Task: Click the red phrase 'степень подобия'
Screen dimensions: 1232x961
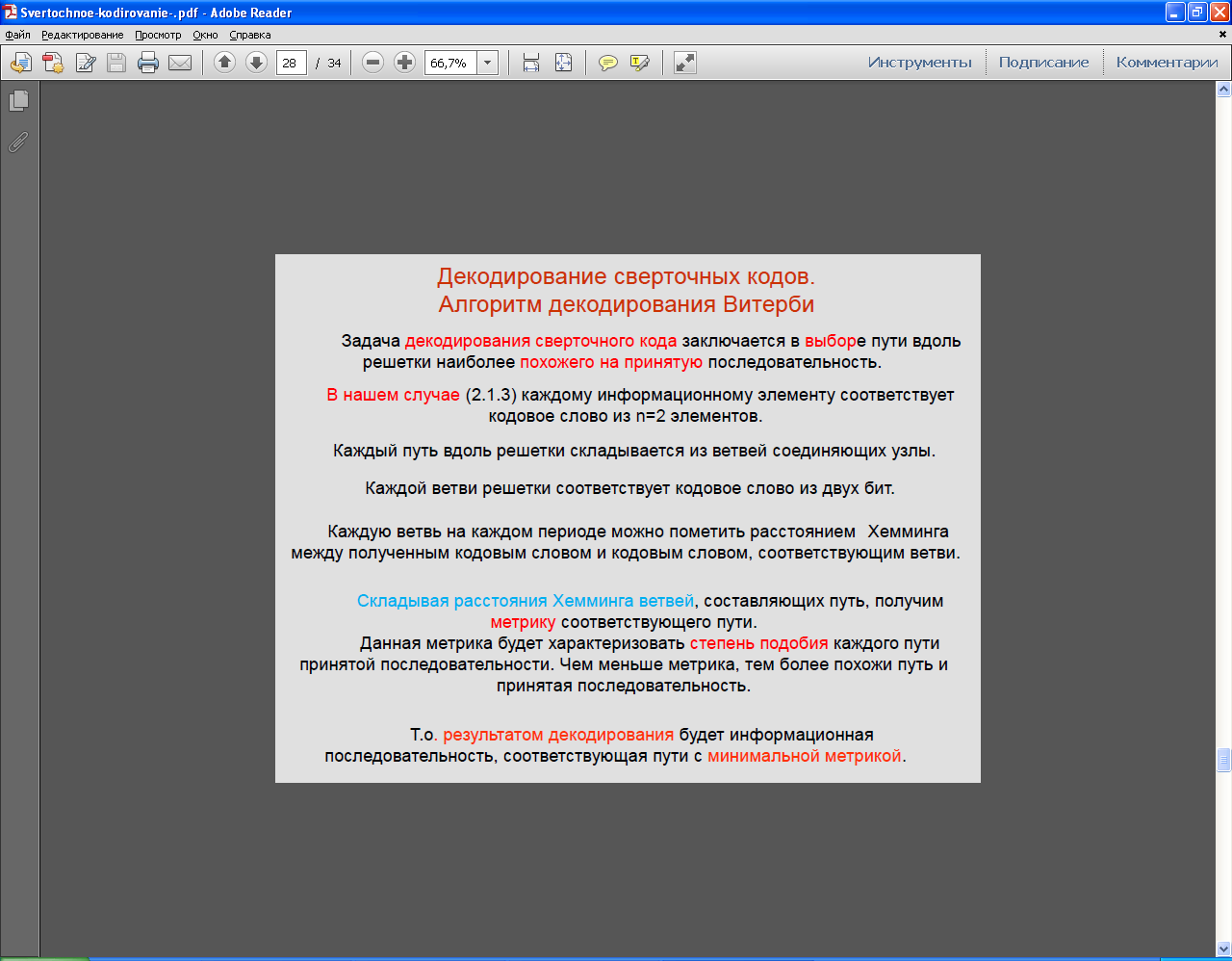Action: [x=759, y=643]
